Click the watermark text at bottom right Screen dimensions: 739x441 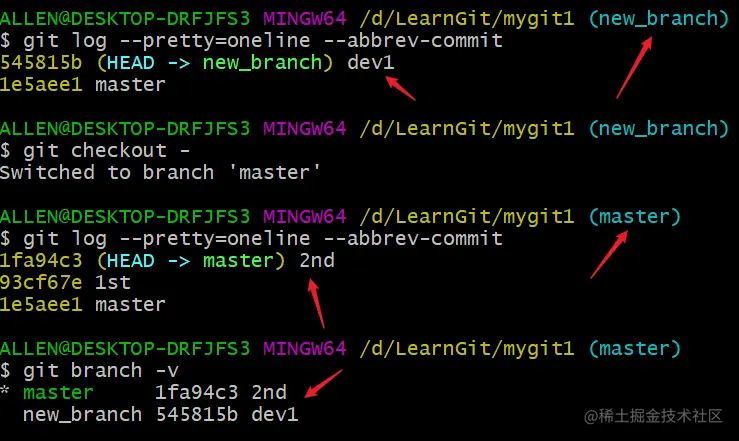(653, 416)
